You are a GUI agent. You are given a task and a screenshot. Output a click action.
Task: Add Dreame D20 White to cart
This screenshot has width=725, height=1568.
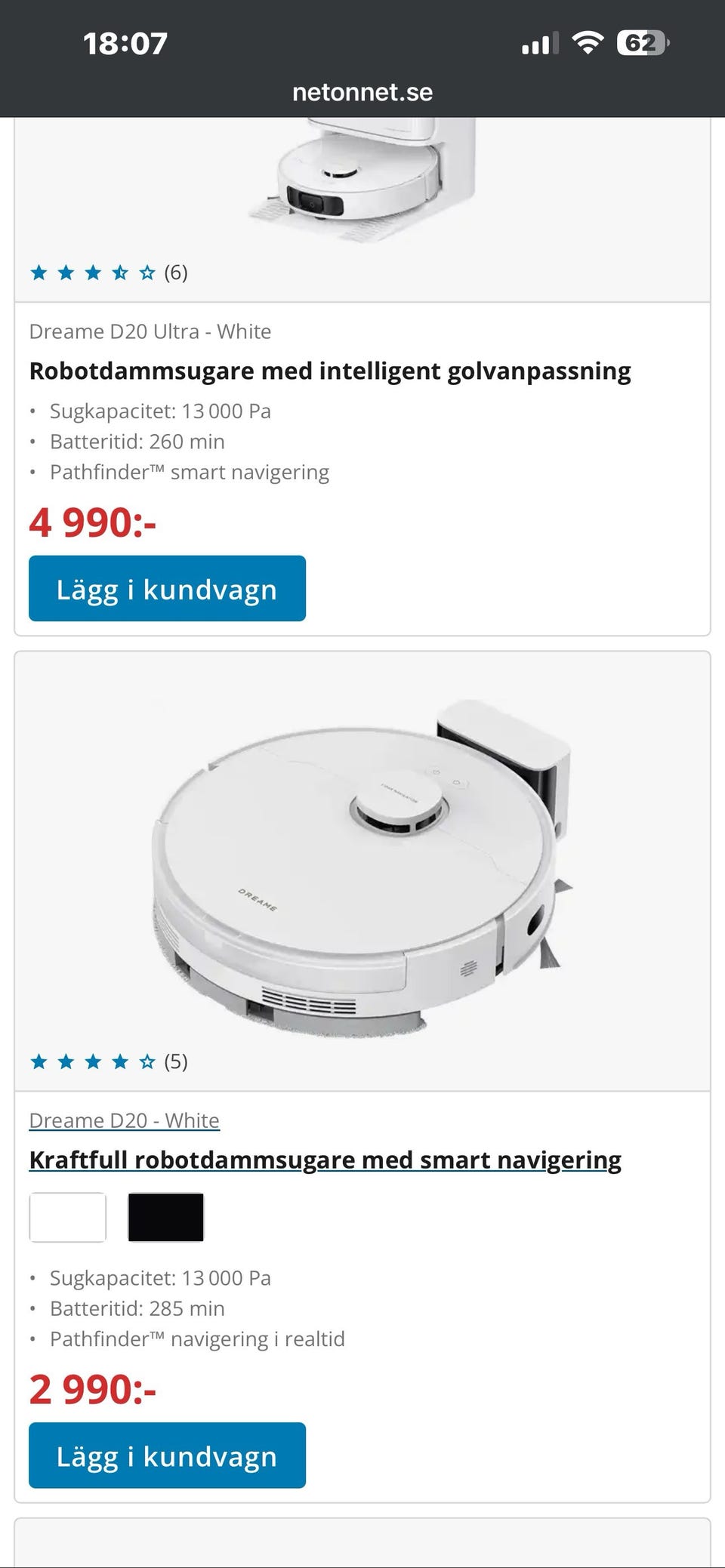167,1456
